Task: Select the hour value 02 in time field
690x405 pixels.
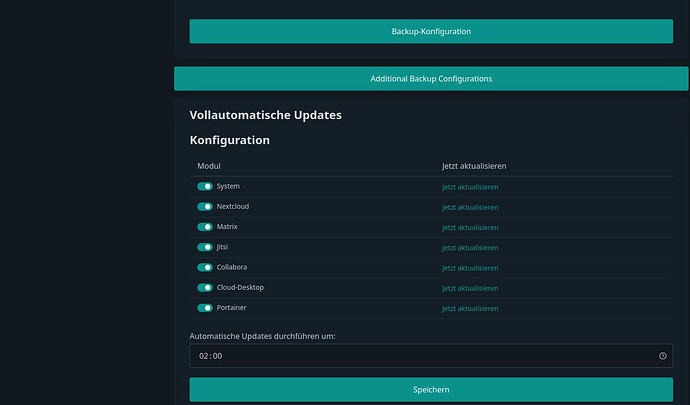Action: (x=204, y=356)
